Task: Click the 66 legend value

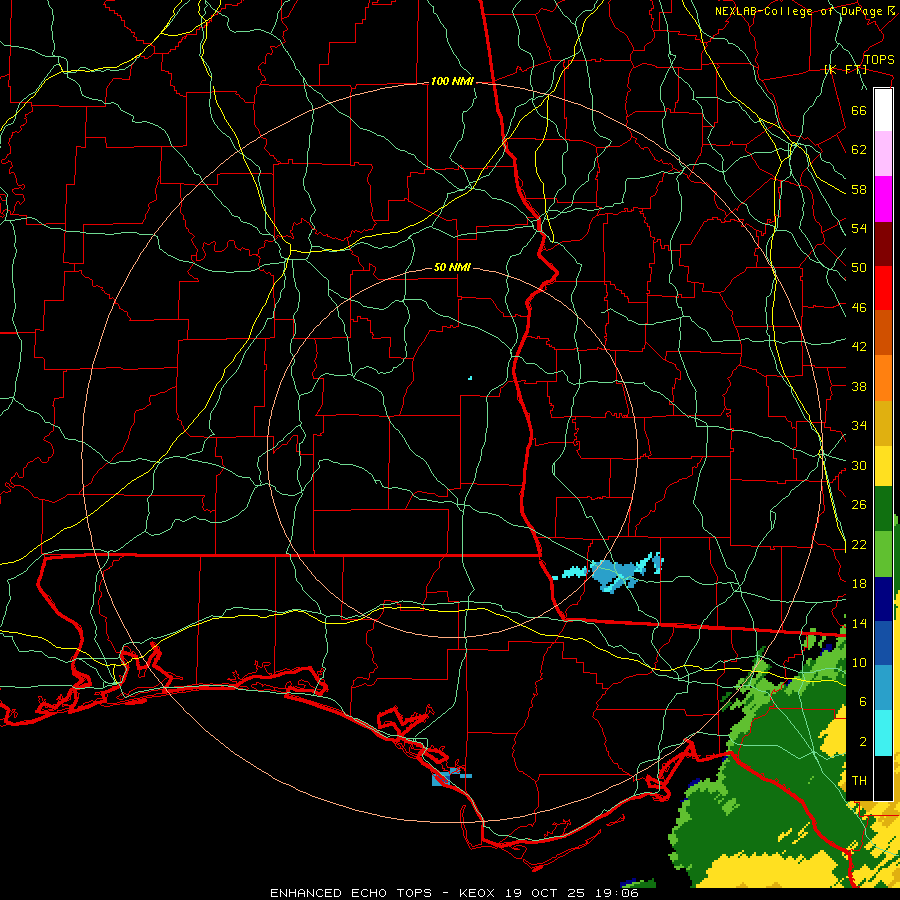Action: coord(859,110)
